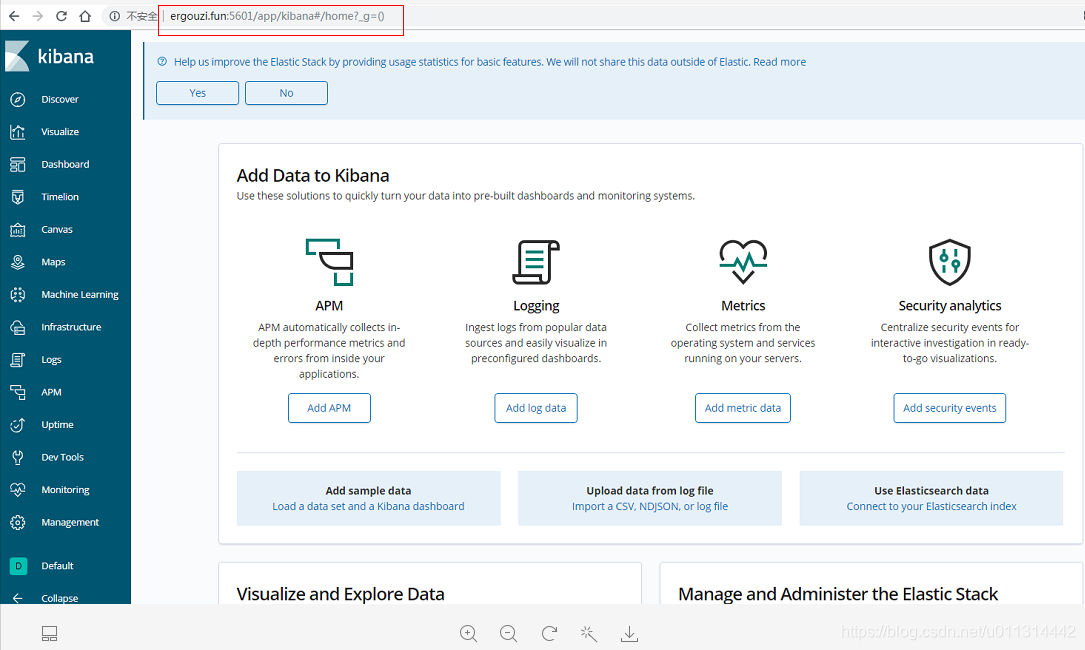The width and height of the screenshot is (1085, 650).
Task: Select the Canvas menu label
Action: (x=57, y=230)
